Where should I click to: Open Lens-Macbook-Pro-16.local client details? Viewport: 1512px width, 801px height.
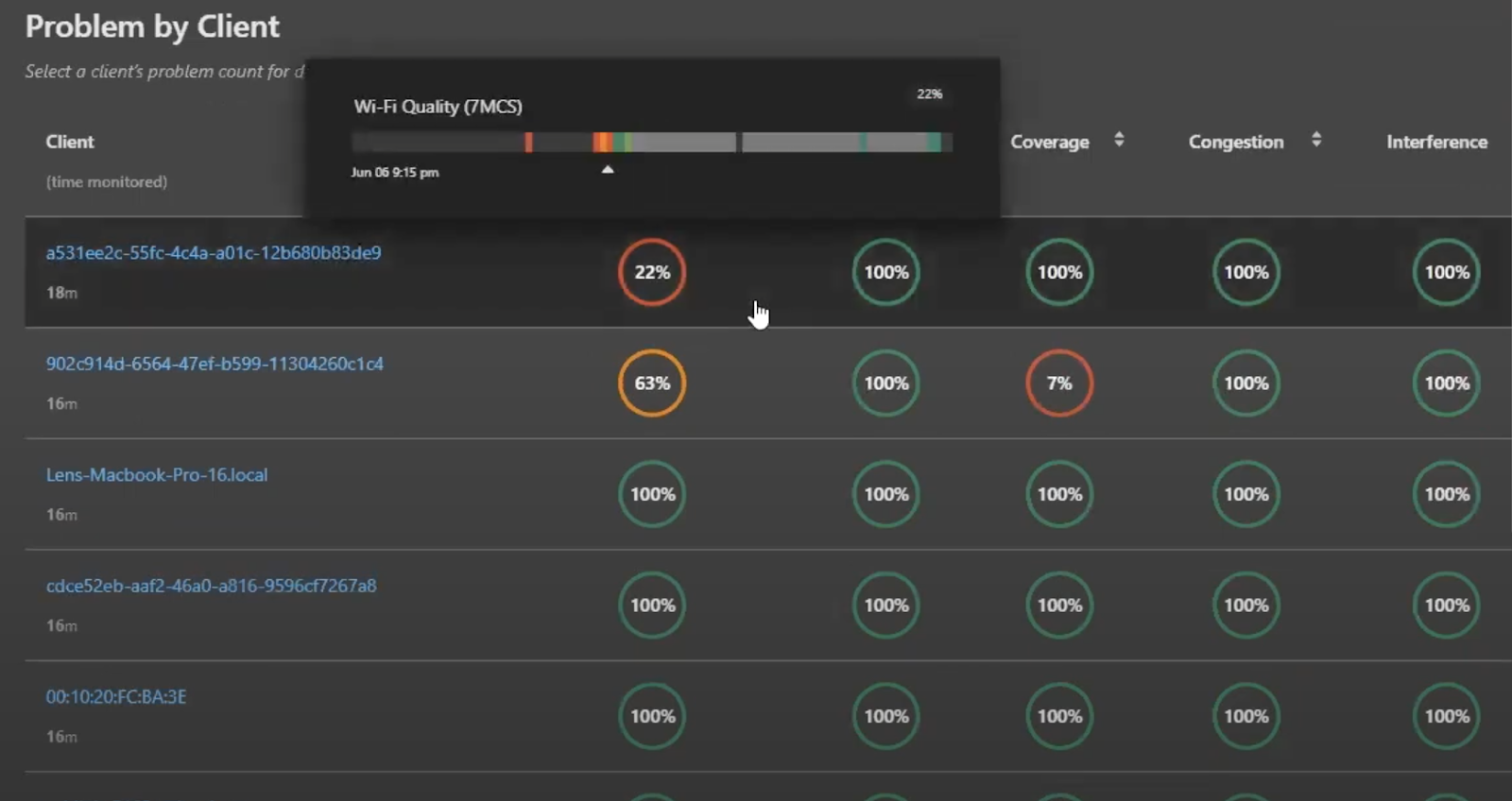(x=157, y=475)
